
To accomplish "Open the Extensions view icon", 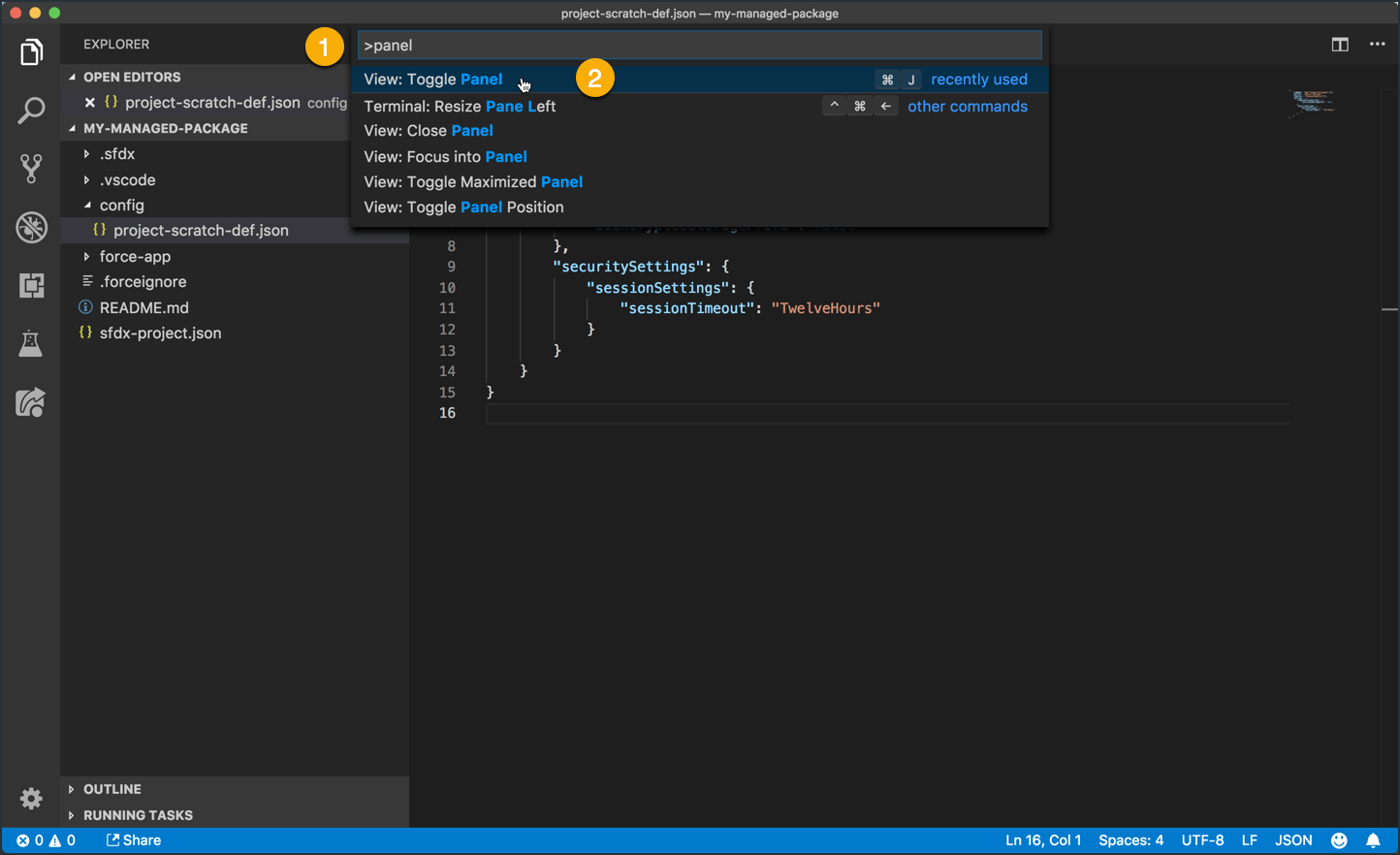I will (31, 286).
